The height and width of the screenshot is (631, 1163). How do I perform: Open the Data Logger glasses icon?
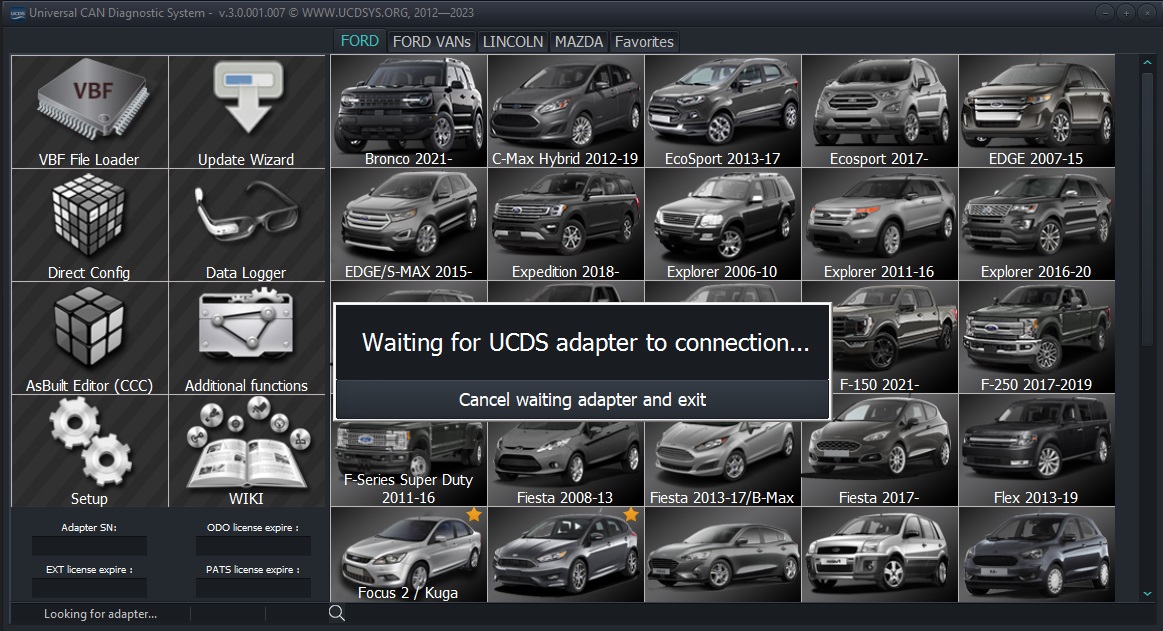(246, 225)
